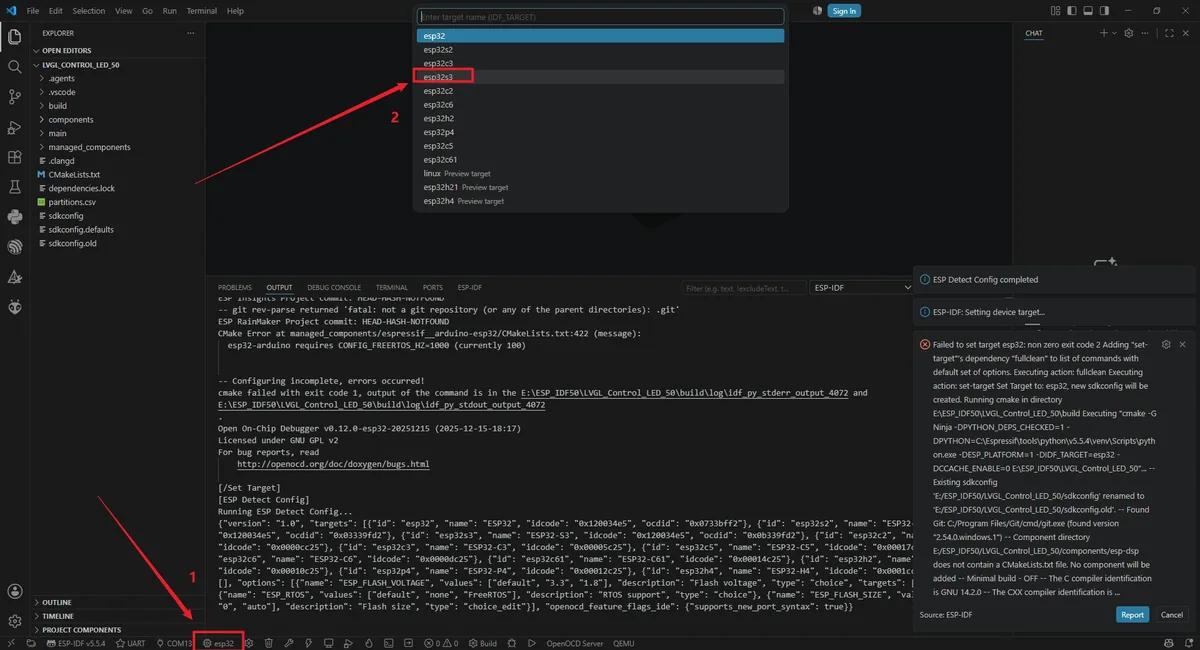Expand the .vscode folder
The width and height of the screenshot is (1200, 650).
point(62,92)
